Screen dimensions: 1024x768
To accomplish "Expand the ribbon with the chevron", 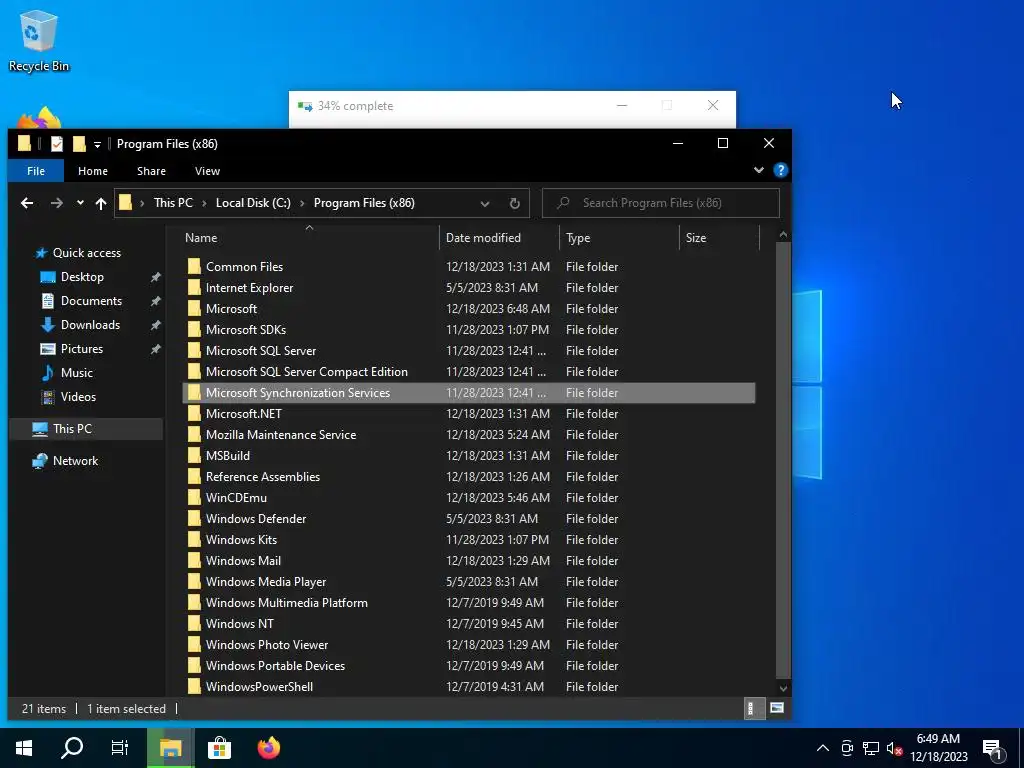I will point(758,170).
